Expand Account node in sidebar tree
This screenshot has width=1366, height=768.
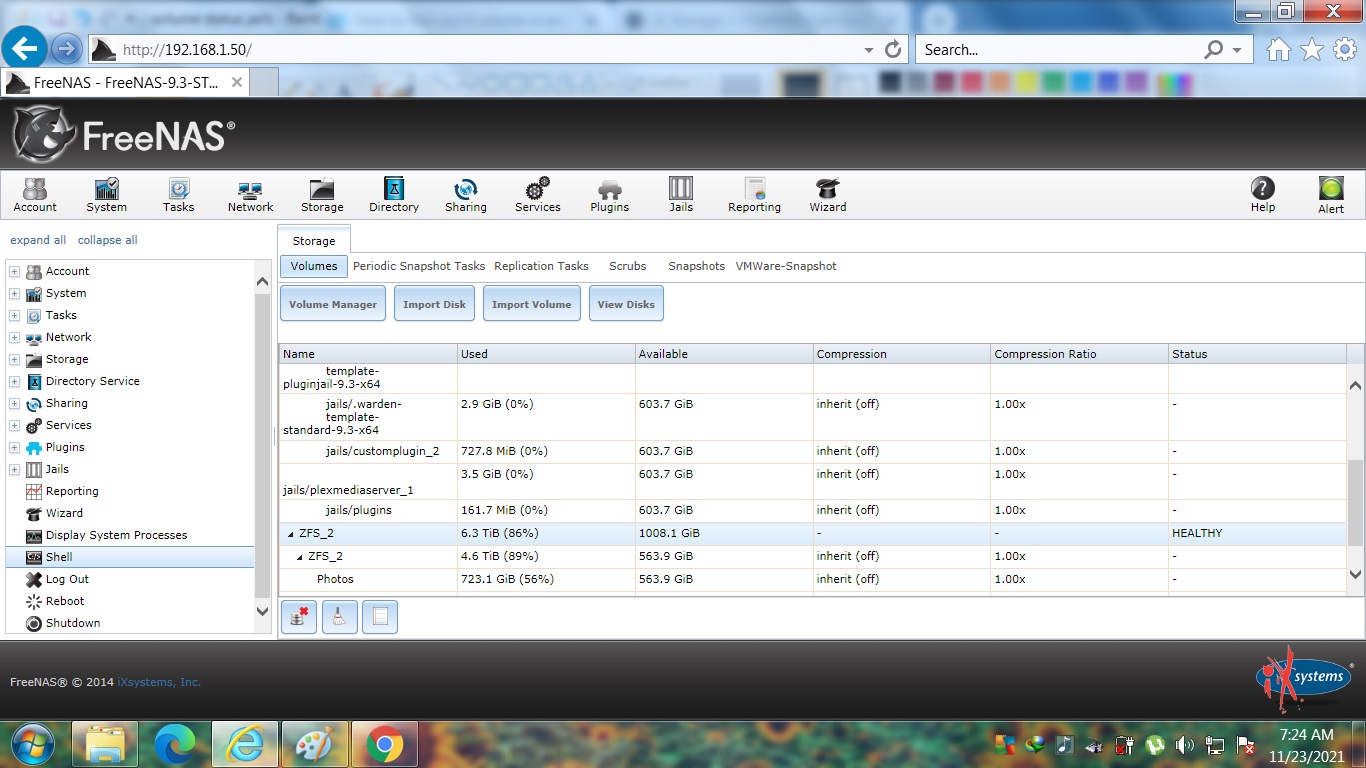coord(15,271)
